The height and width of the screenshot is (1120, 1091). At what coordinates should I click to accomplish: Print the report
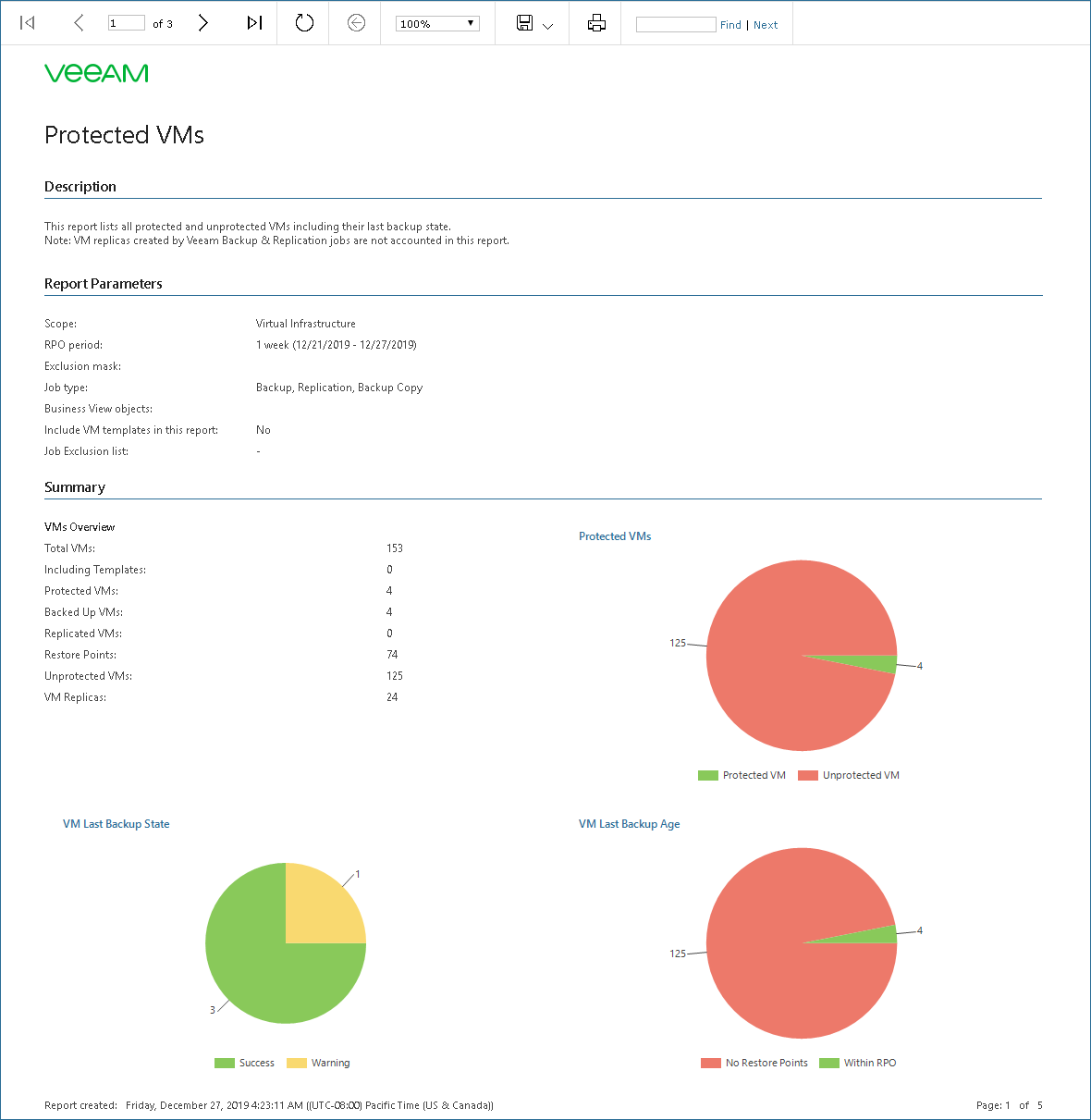[596, 23]
